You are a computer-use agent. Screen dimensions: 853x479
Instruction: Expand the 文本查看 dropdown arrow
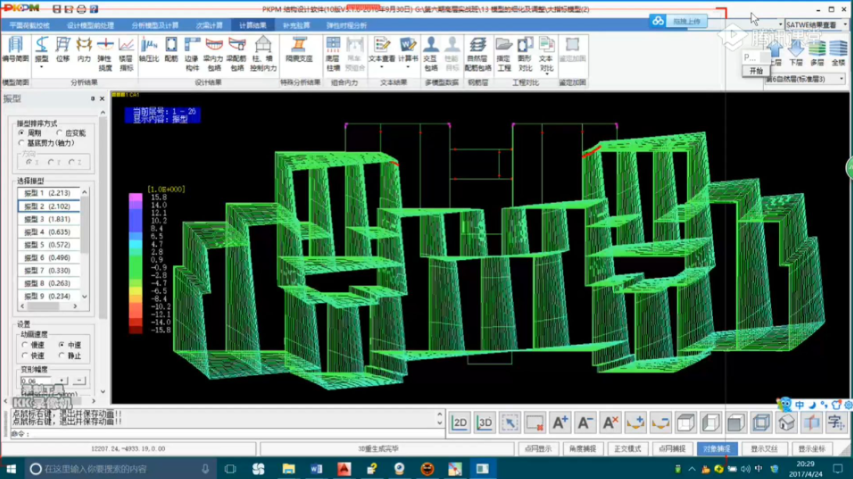point(382,67)
